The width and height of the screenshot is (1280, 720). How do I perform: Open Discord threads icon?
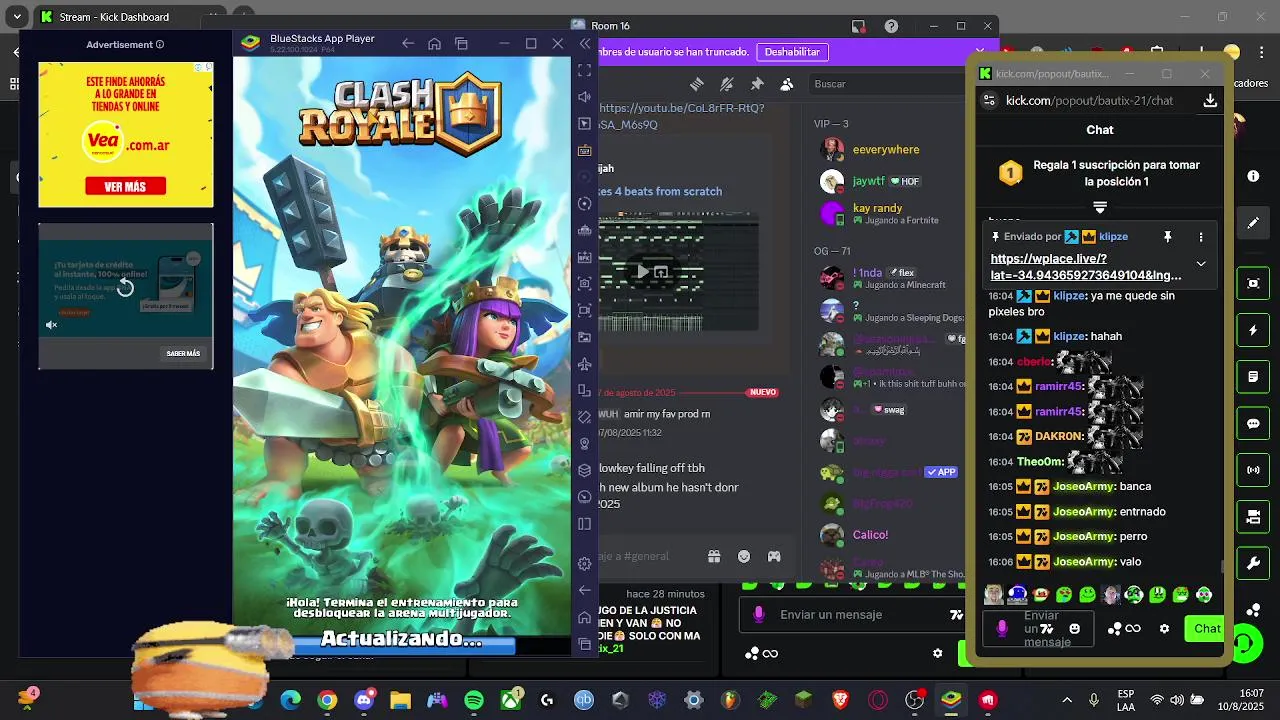pyautogui.click(x=697, y=84)
